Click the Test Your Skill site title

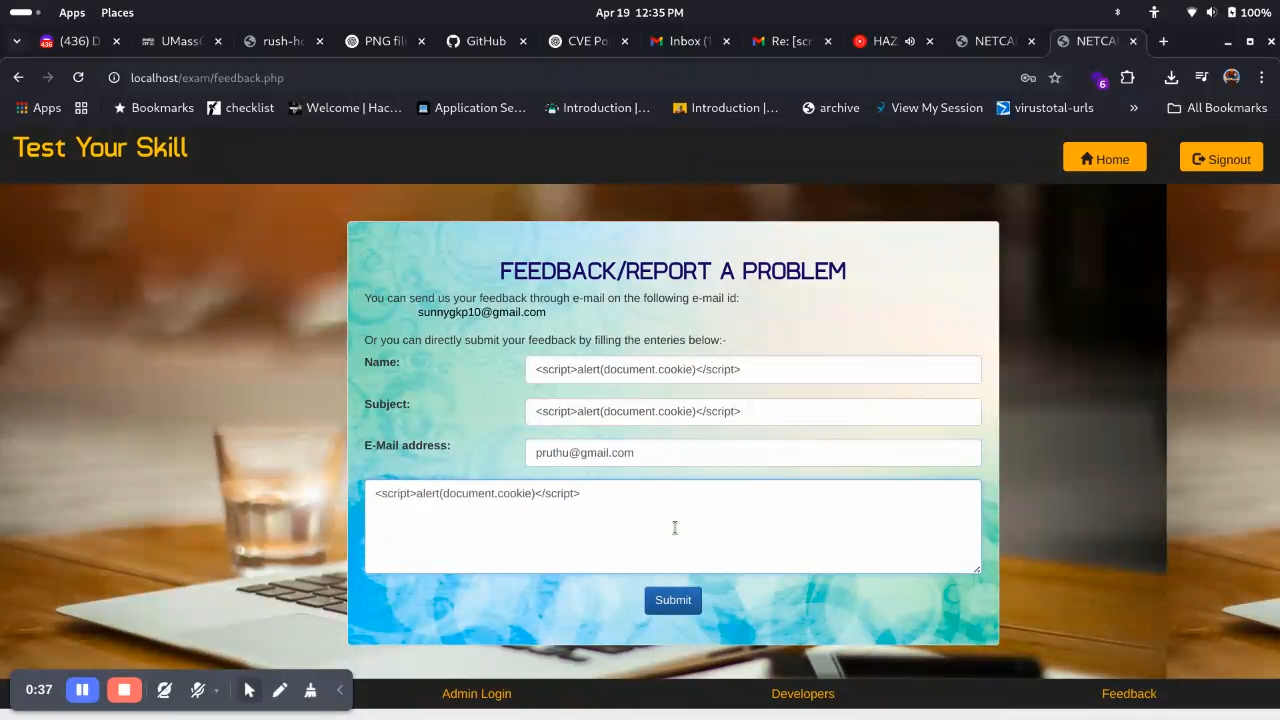pos(100,148)
